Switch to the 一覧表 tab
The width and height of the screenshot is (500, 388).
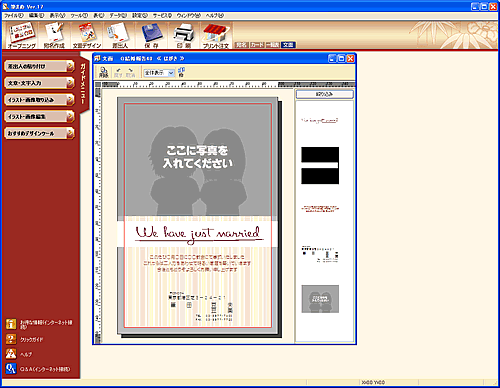click(273, 45)
